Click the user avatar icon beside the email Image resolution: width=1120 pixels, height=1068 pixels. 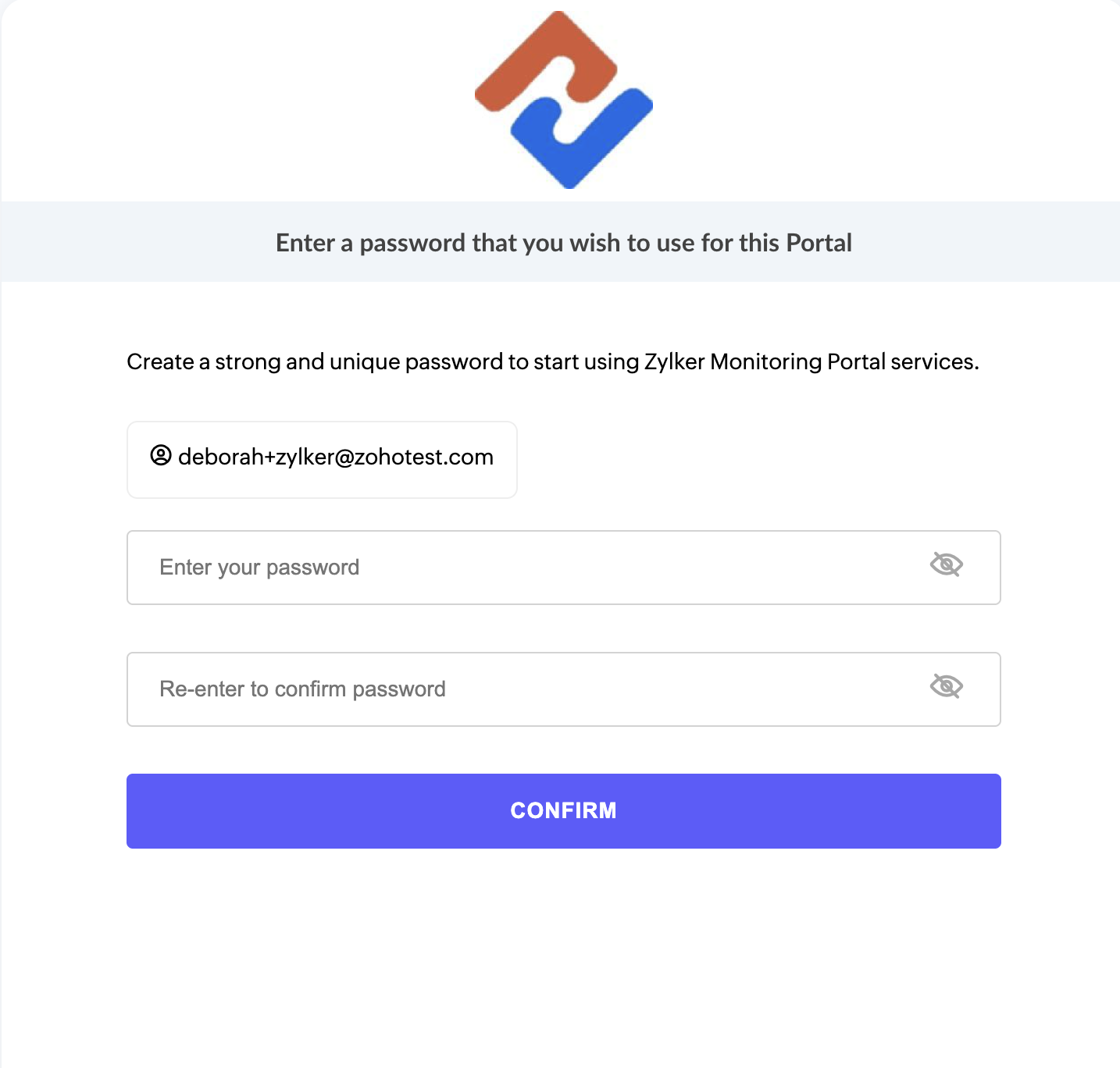[161, 455]
